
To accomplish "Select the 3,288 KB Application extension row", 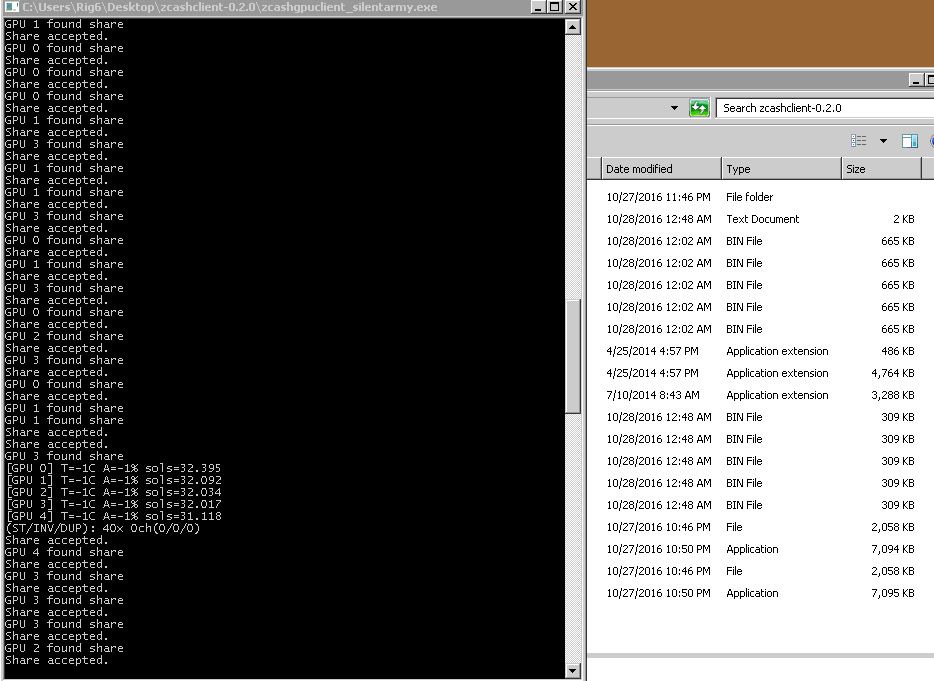I will click(760, 396).
